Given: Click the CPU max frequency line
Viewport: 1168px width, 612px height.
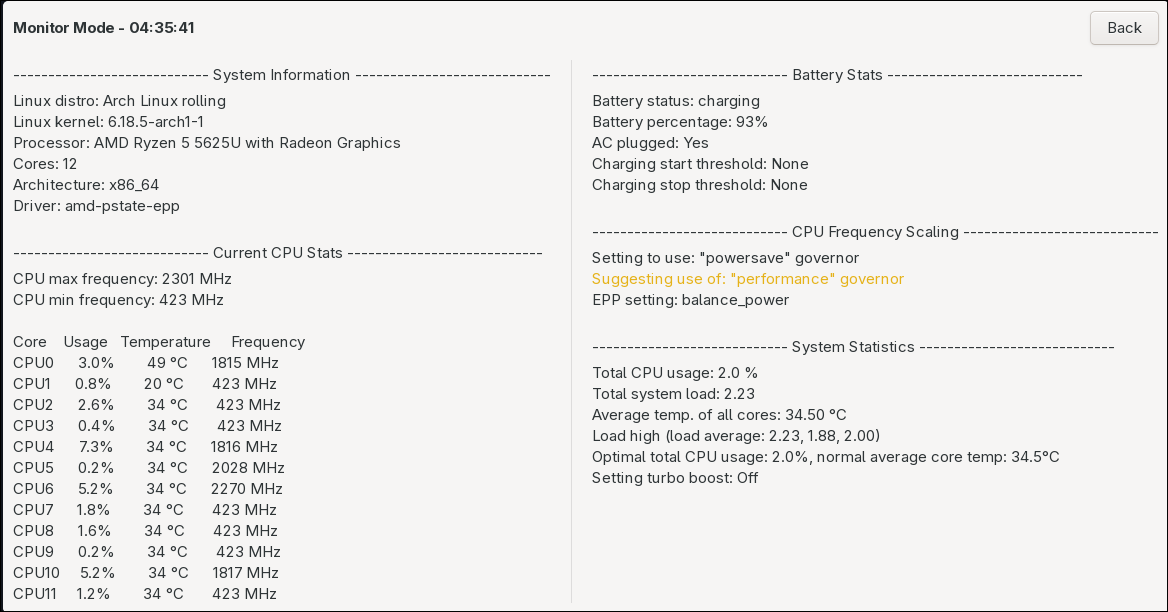Looking at the screenshot, I should [x=123, y=279].
